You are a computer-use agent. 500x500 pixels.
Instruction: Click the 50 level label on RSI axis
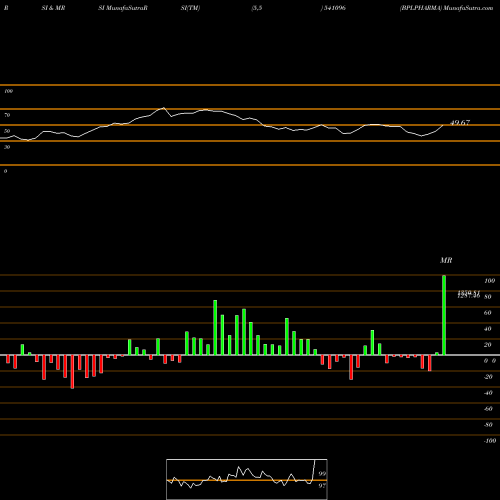7,131
